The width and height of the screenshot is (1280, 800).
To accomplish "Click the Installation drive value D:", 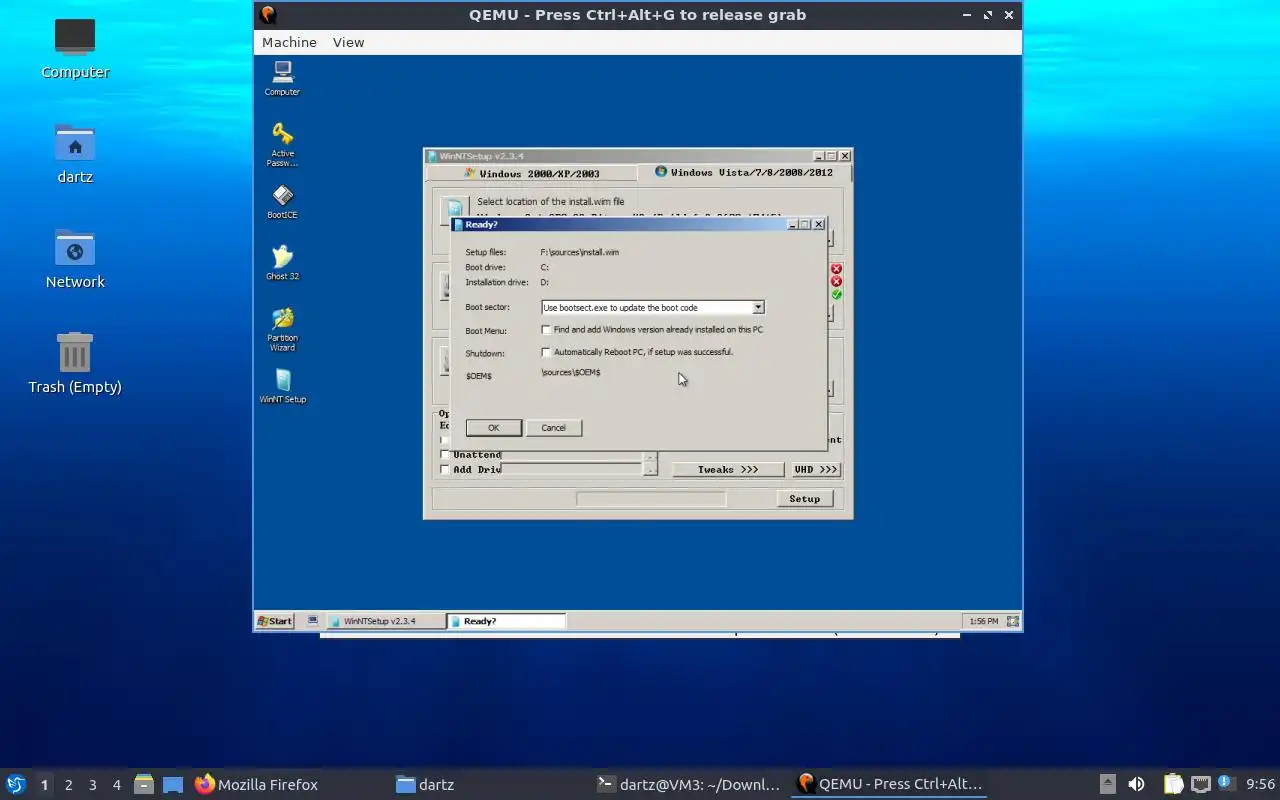I will click(545, 282).
